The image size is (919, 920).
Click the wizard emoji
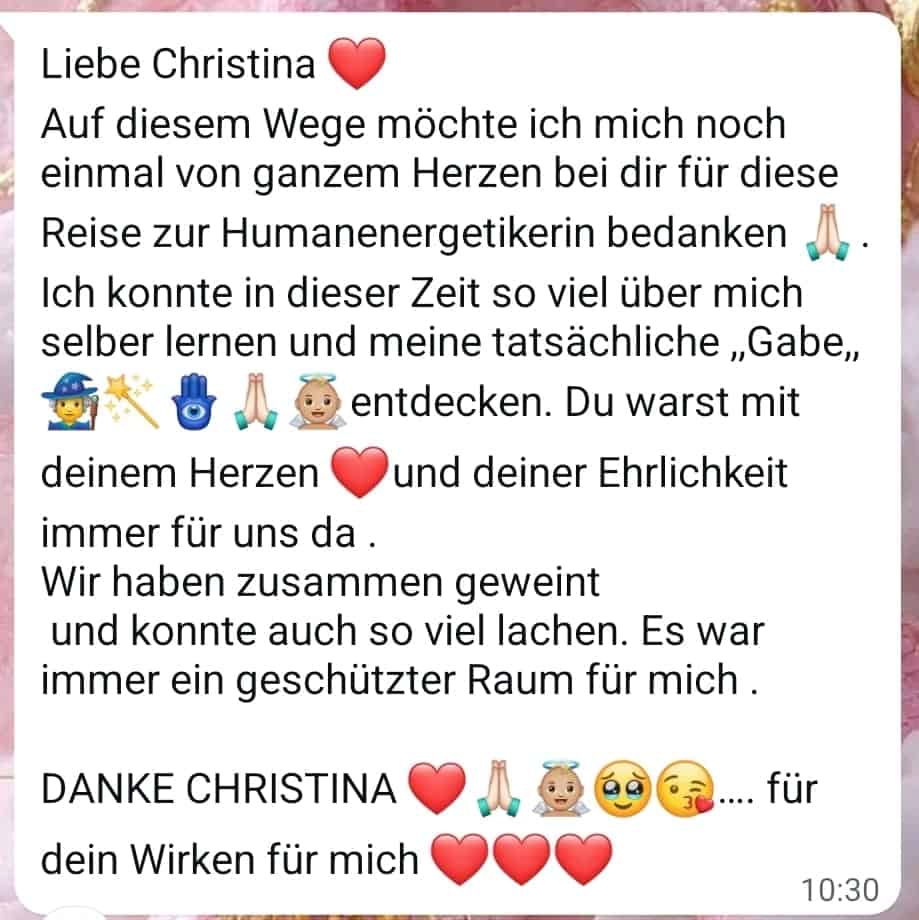click(x=70, y=401)
